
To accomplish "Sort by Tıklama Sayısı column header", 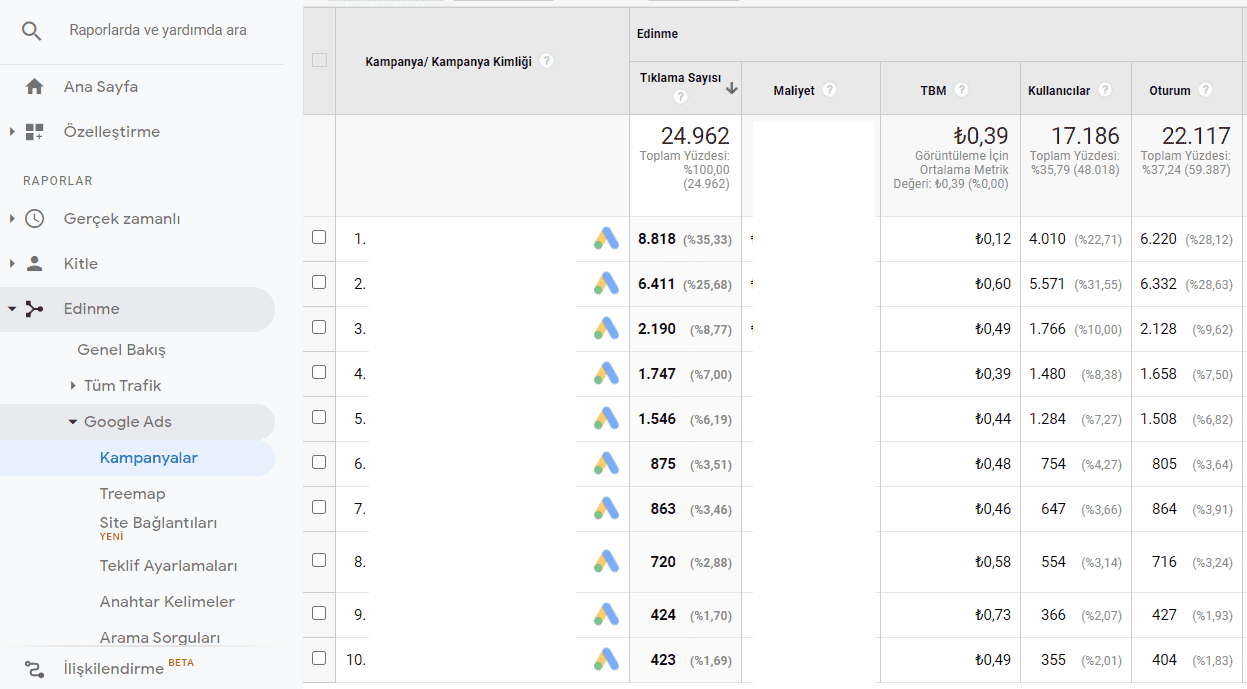I will 680,78.
